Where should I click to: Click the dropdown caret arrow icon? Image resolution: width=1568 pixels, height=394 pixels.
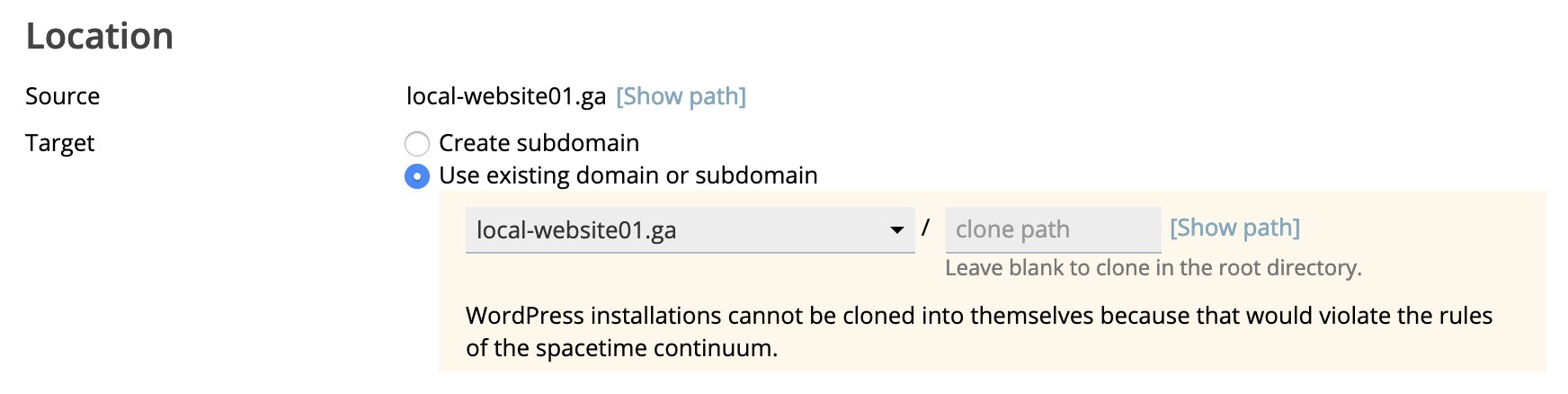coord(896,230)
